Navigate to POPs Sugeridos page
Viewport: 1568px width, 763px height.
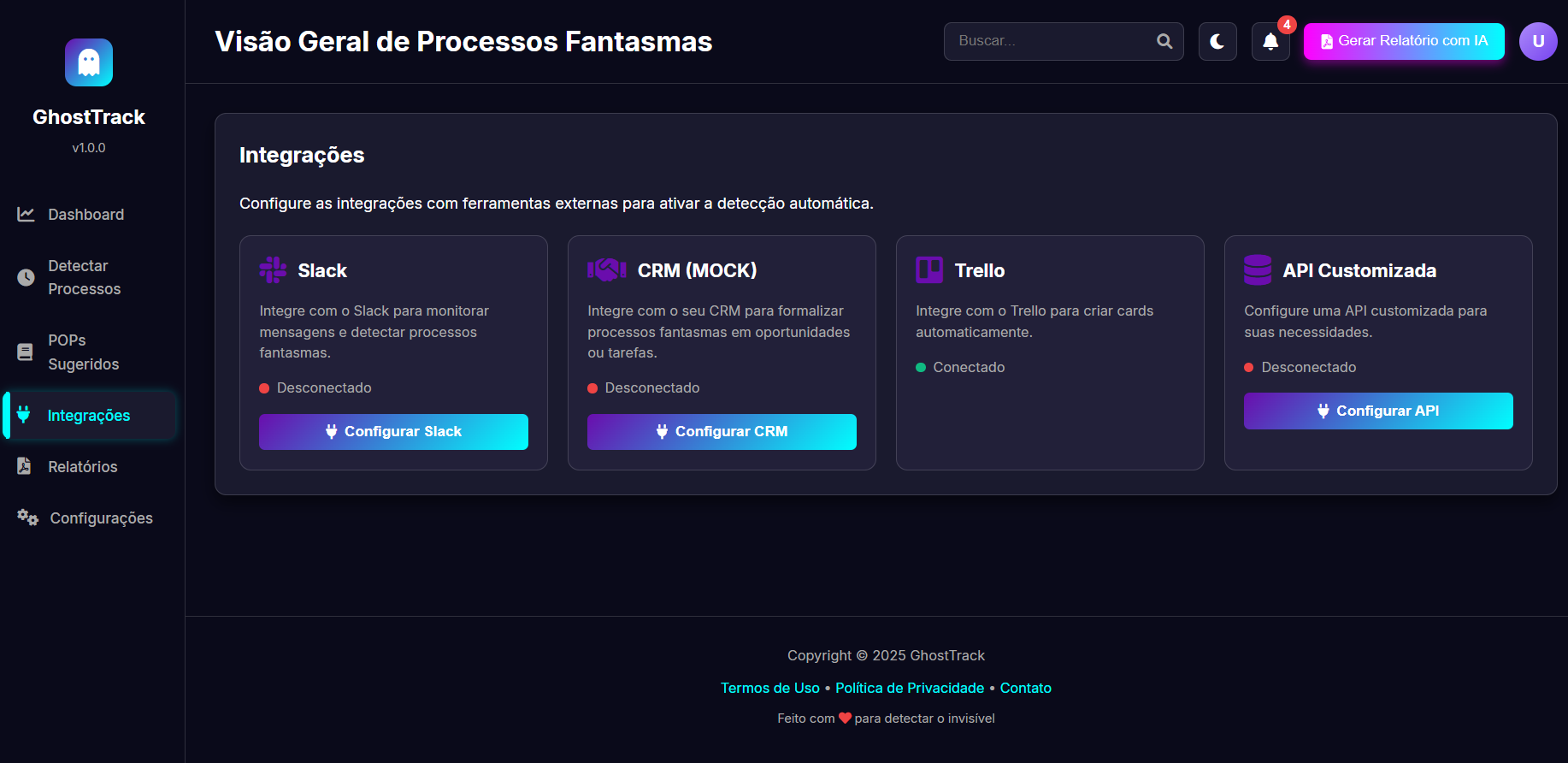(83, 352)
